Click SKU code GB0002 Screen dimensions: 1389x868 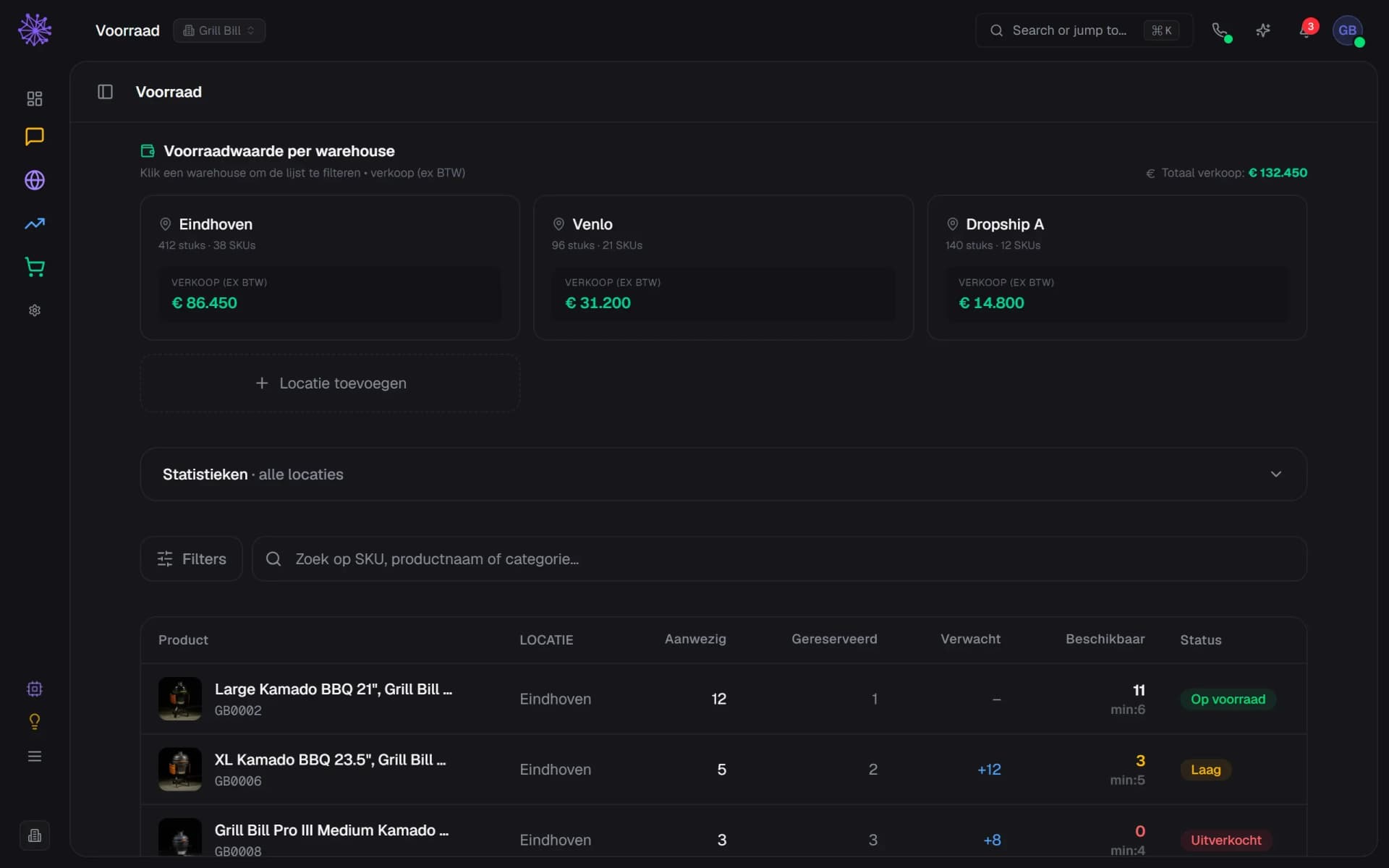[x=238, y=711]
